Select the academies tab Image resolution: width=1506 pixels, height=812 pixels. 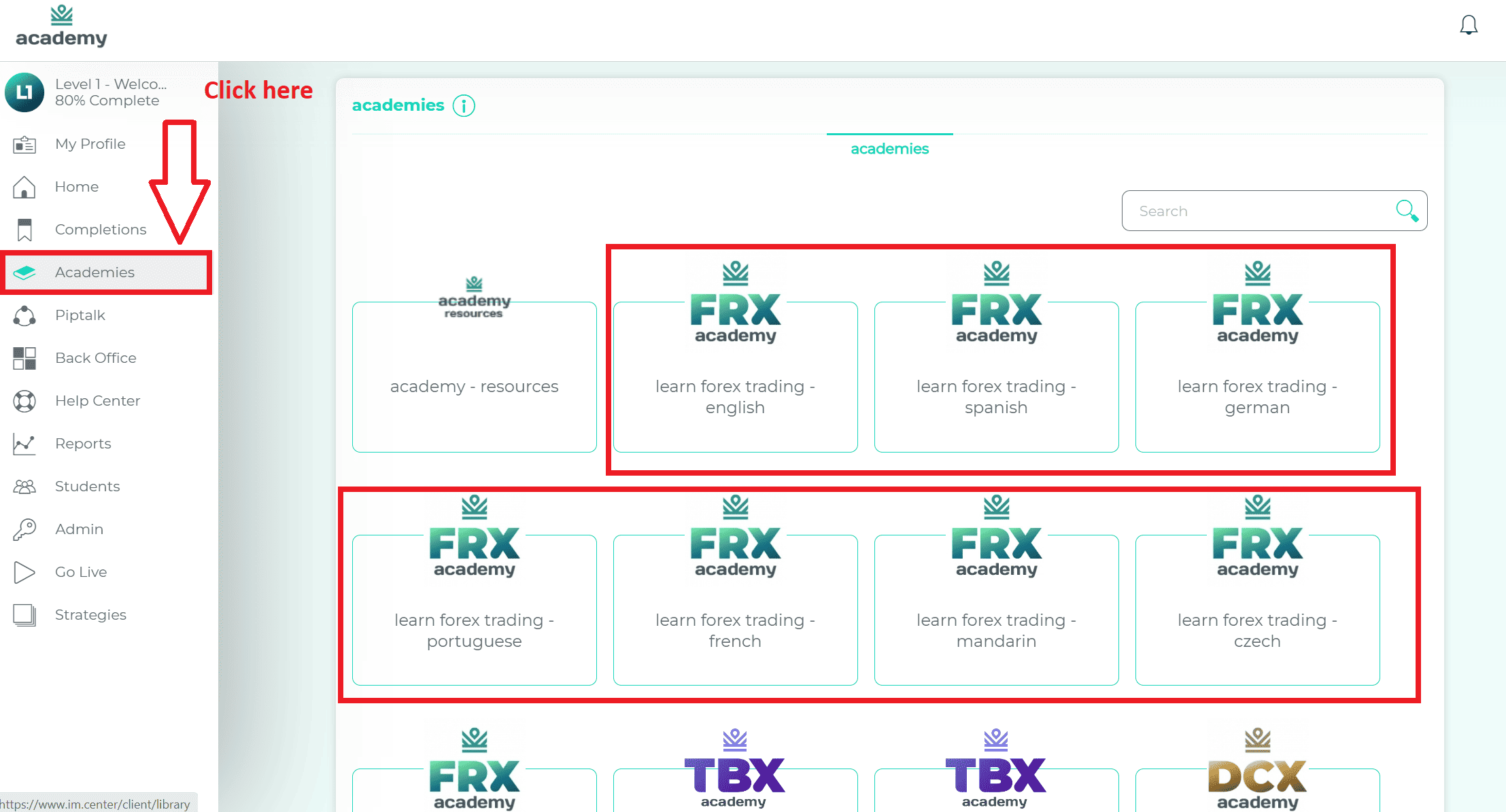click(x=889, y=149)
